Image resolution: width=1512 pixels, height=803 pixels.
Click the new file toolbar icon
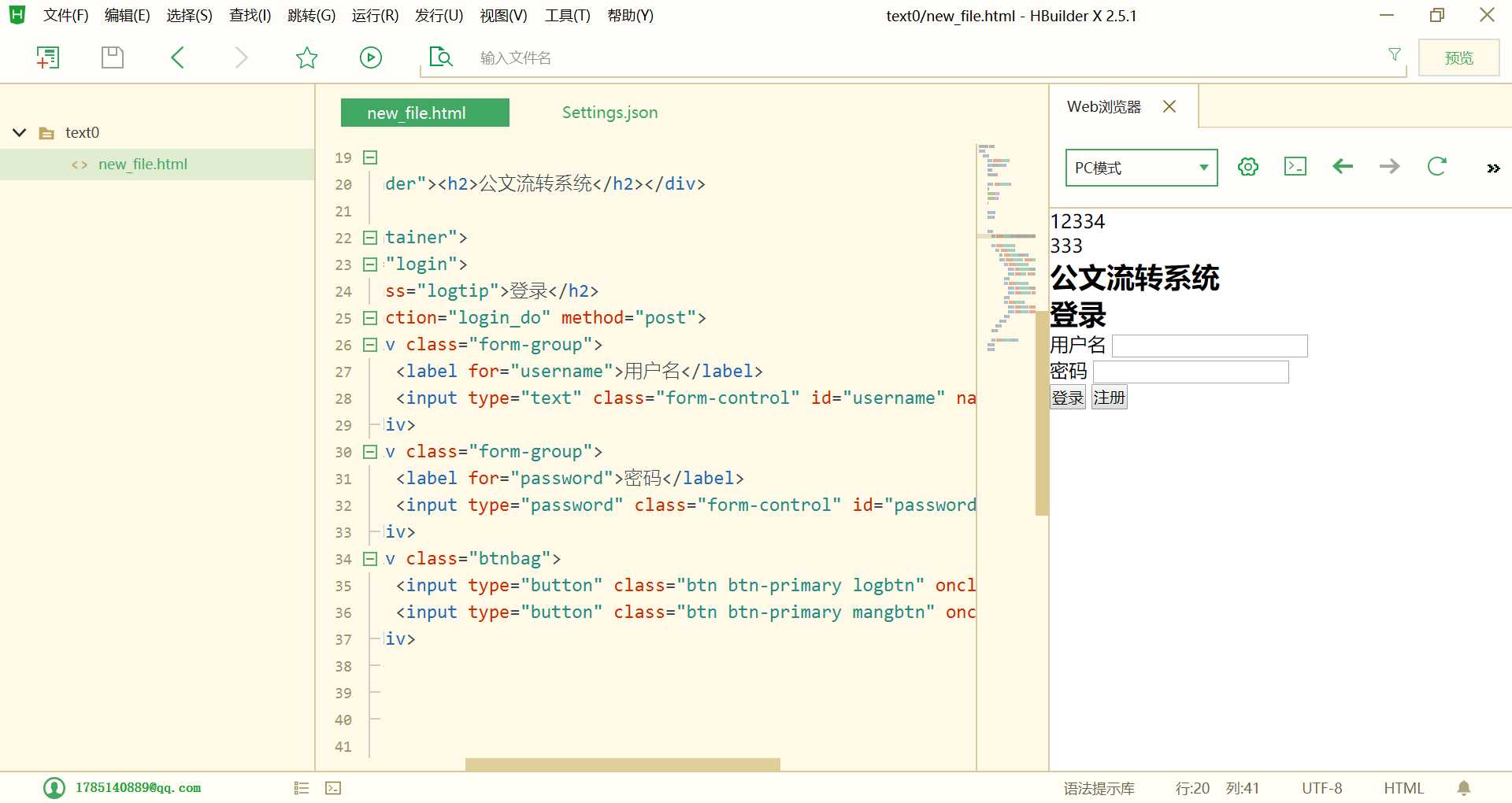coord(48,57)
